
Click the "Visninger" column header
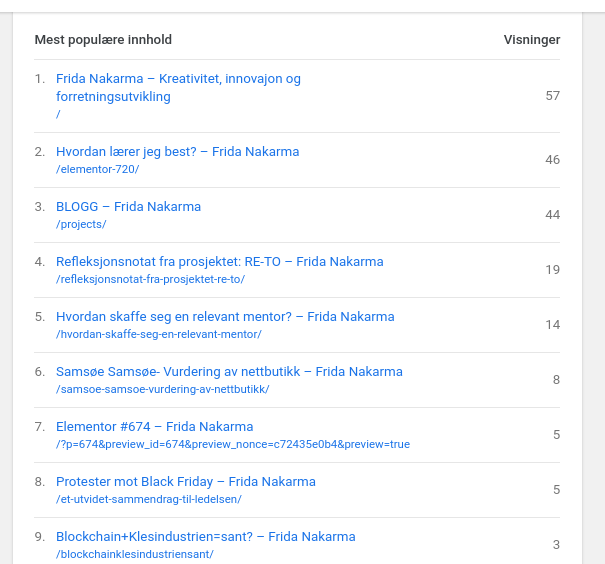pos(532,40)
